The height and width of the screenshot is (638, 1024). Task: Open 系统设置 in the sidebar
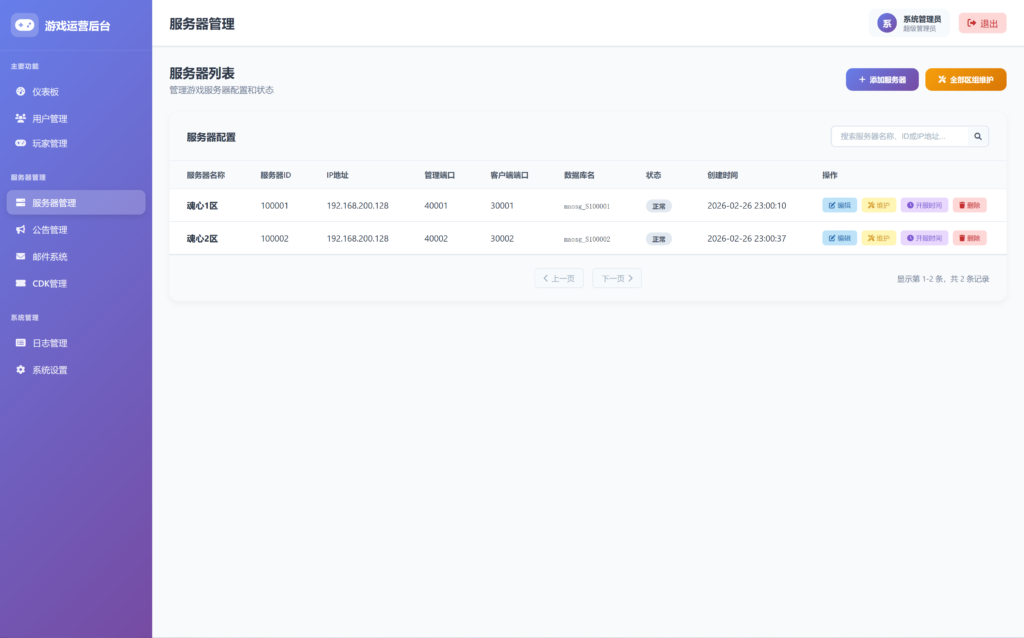tap(49, 370)
